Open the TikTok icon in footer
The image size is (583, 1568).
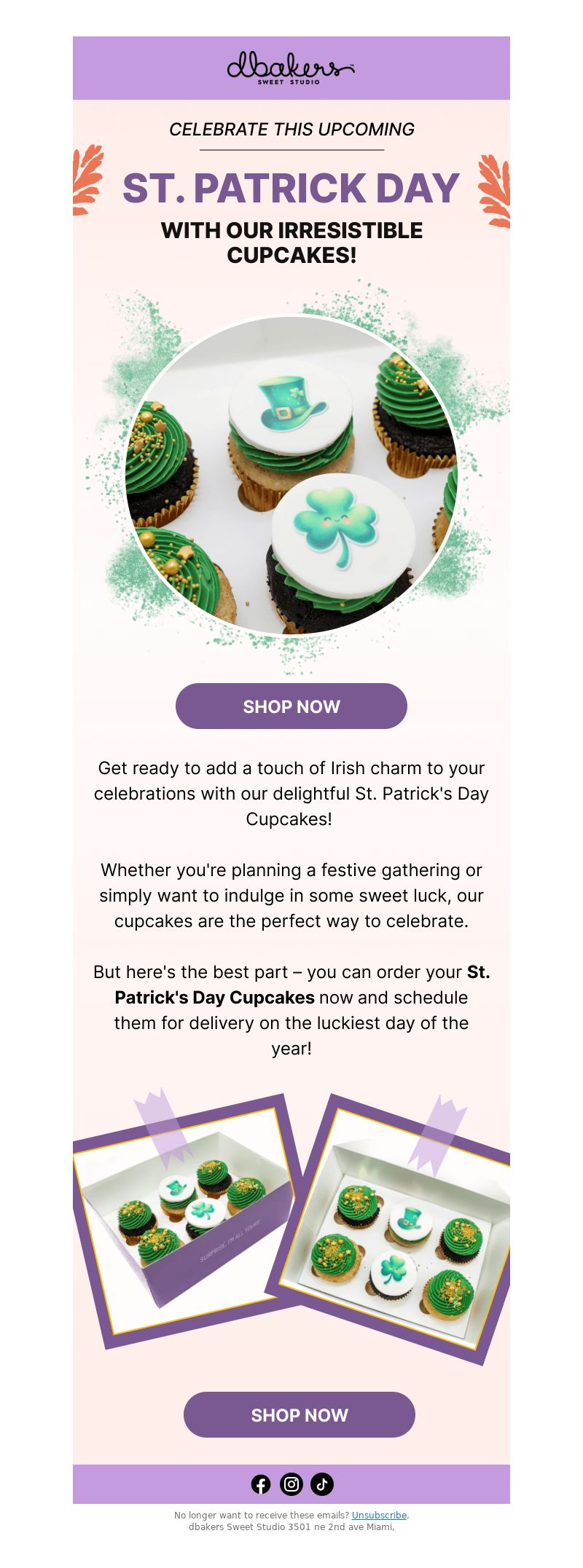[x=322, y=1484]
